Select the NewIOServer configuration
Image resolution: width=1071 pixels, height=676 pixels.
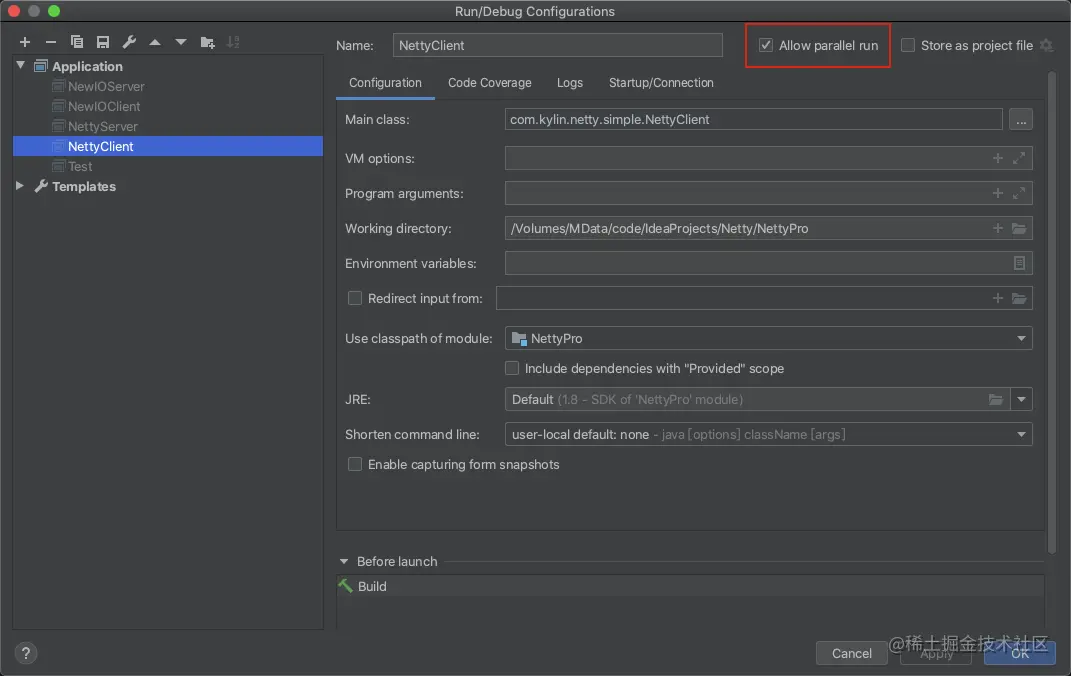tap(107, 87)
